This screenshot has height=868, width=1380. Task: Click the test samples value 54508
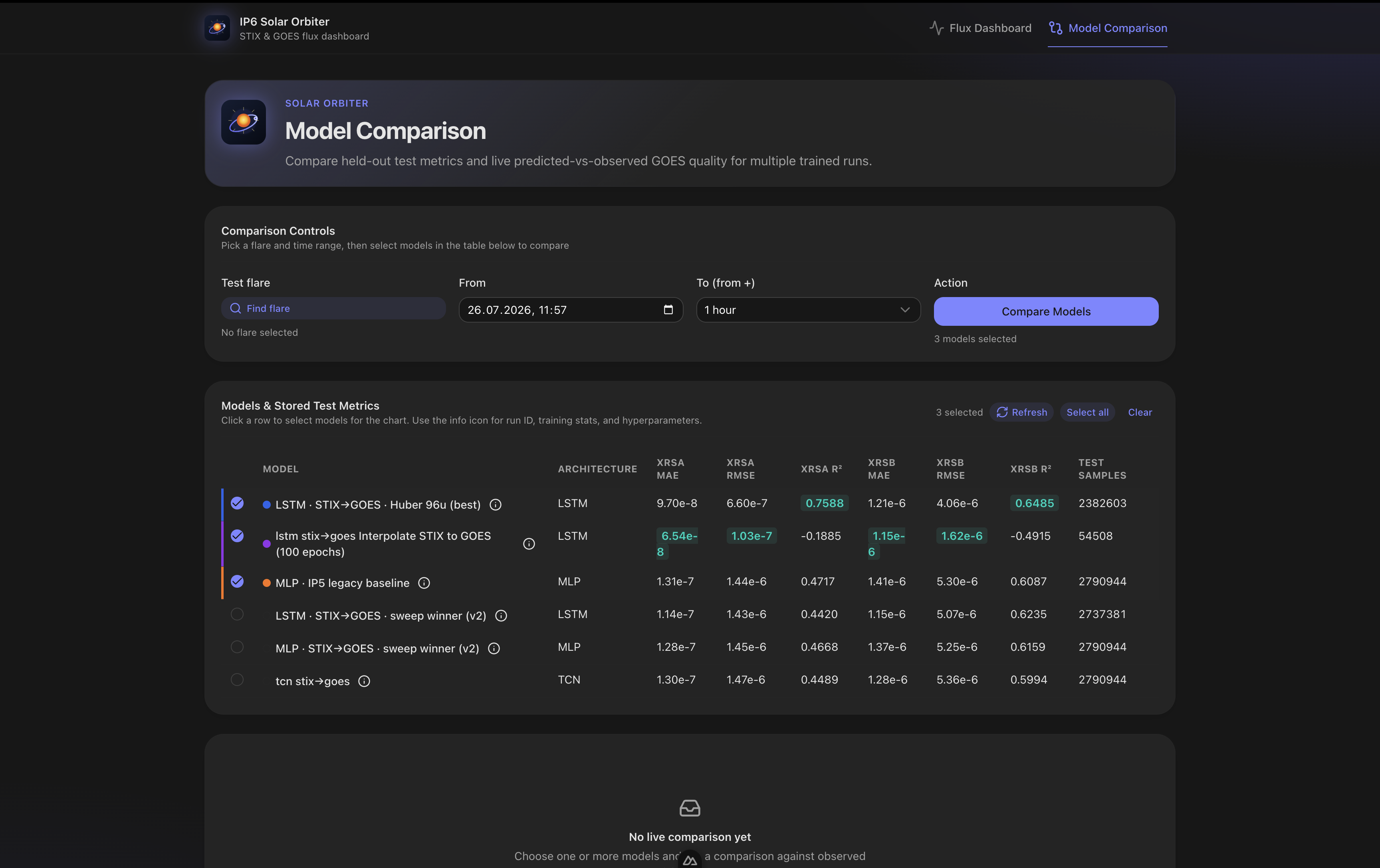click(1095, 536)
